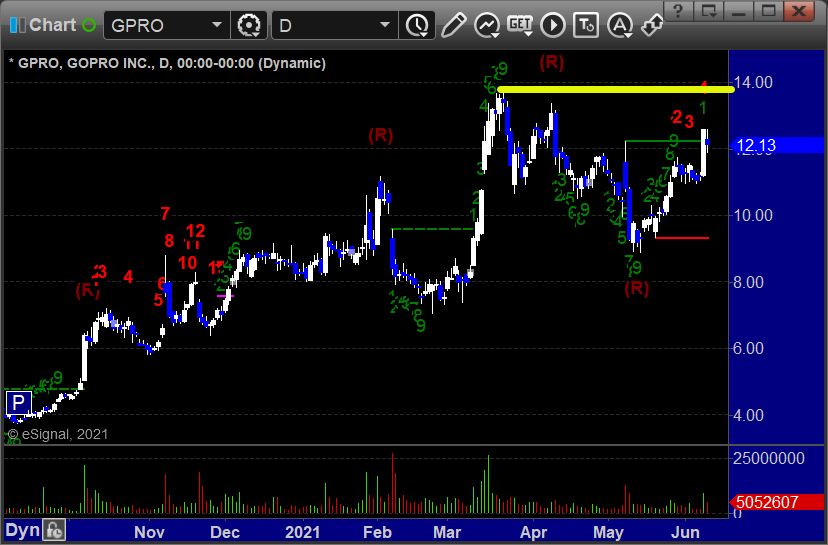This screenshot has height=545, width=828.
Task: Select the pencil drawing tool
Action: point(453,25)
